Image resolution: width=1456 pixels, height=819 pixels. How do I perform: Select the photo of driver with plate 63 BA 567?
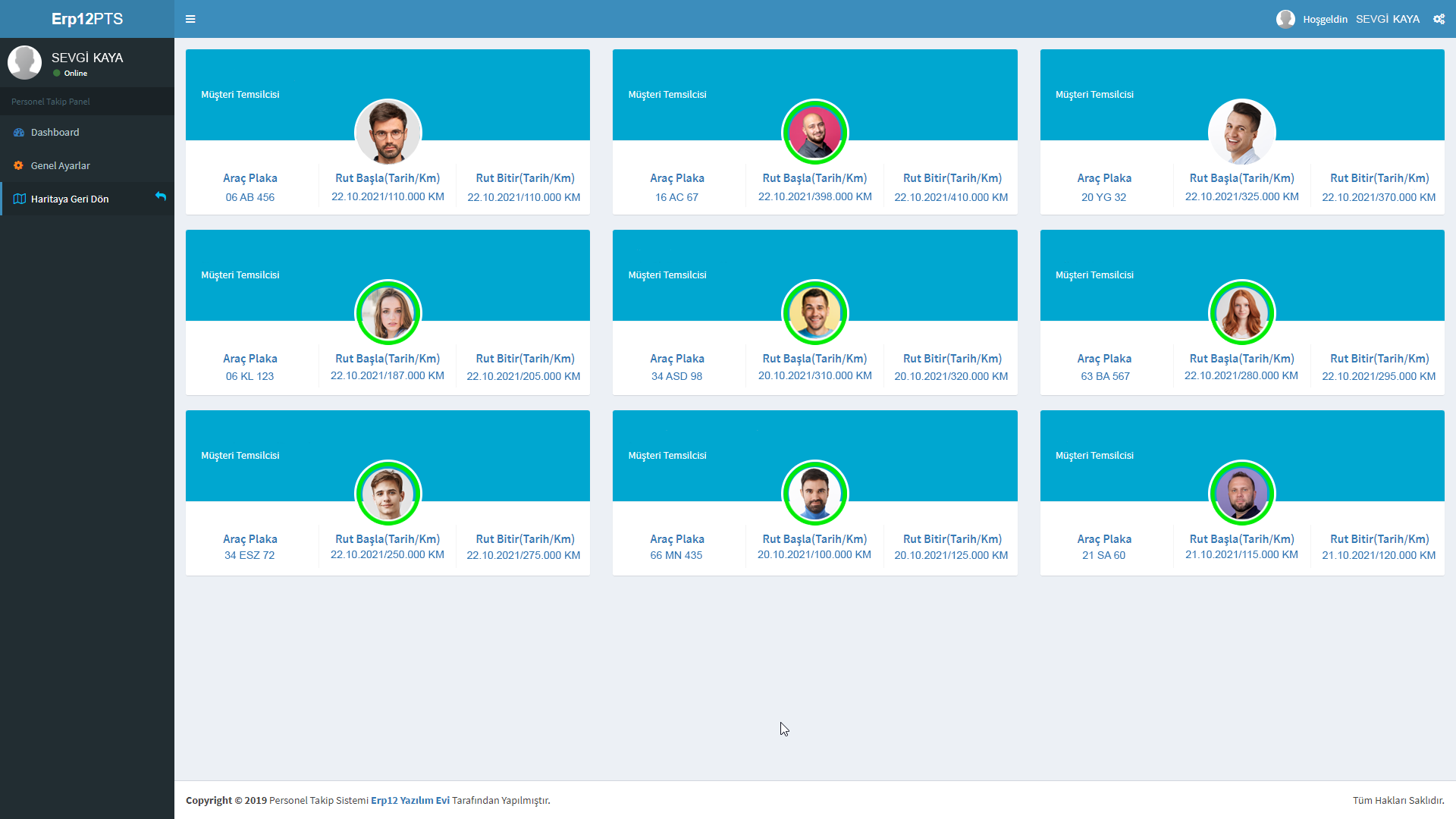[1242, 312]
